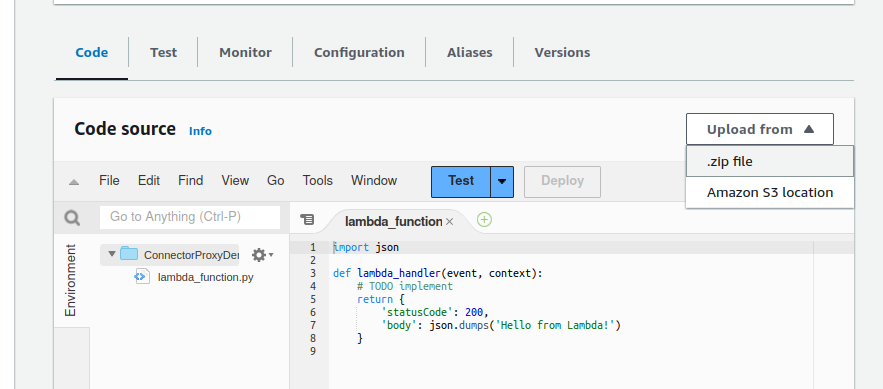Click the Info link beside Code source

coord(200,131)
